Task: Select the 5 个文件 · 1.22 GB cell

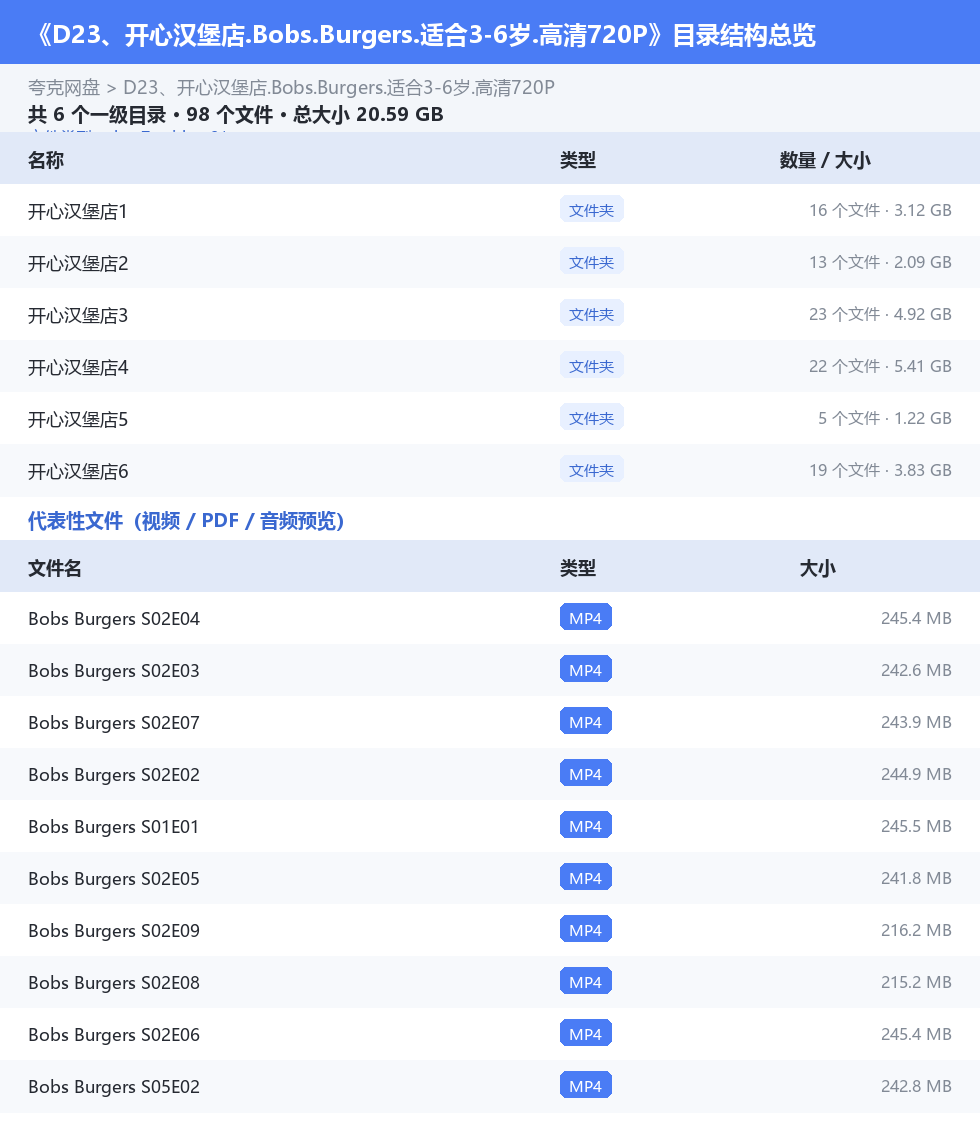Action: (x=884, y=418)
